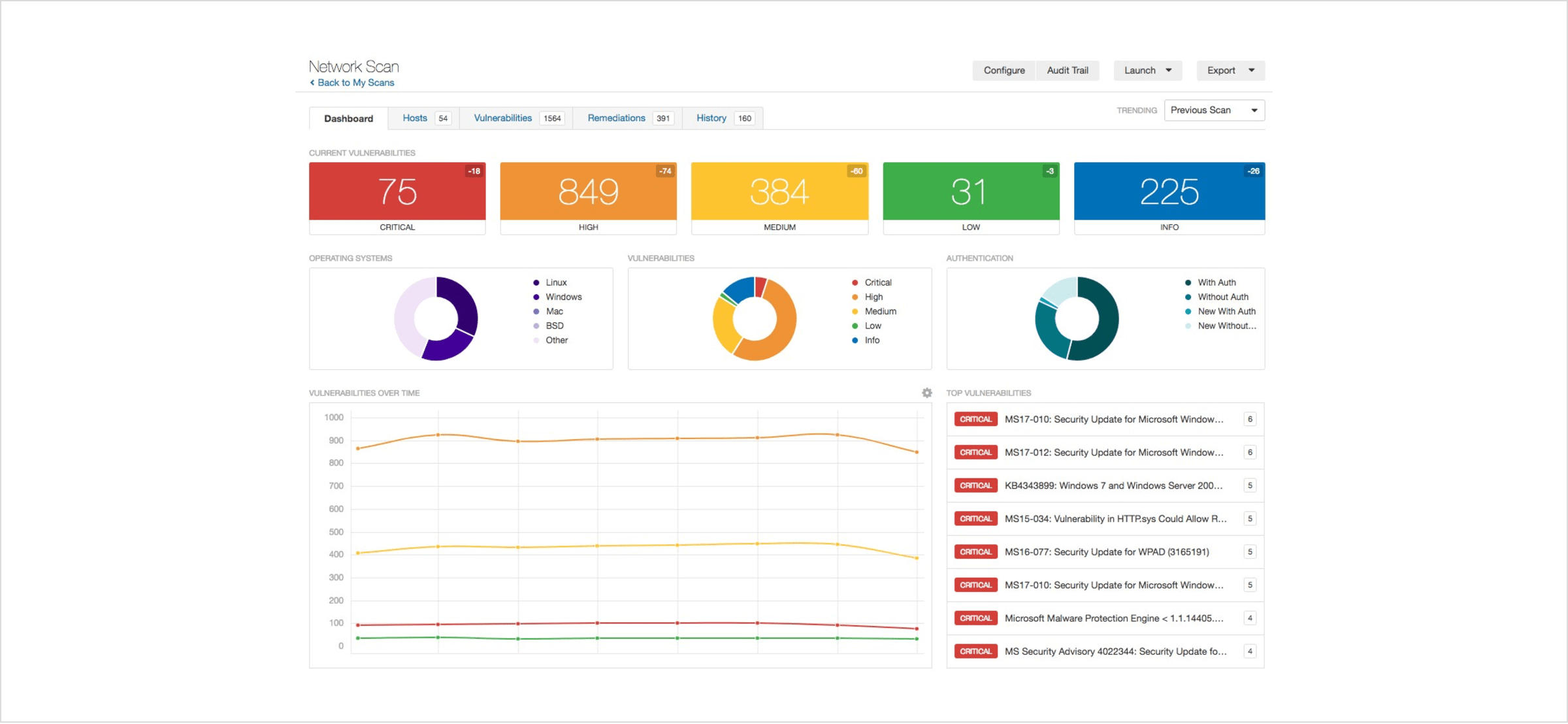
Task: Select MS16-077 WPAD vulnerability row
Action: pyautogui.click(x=1106, y=552)
